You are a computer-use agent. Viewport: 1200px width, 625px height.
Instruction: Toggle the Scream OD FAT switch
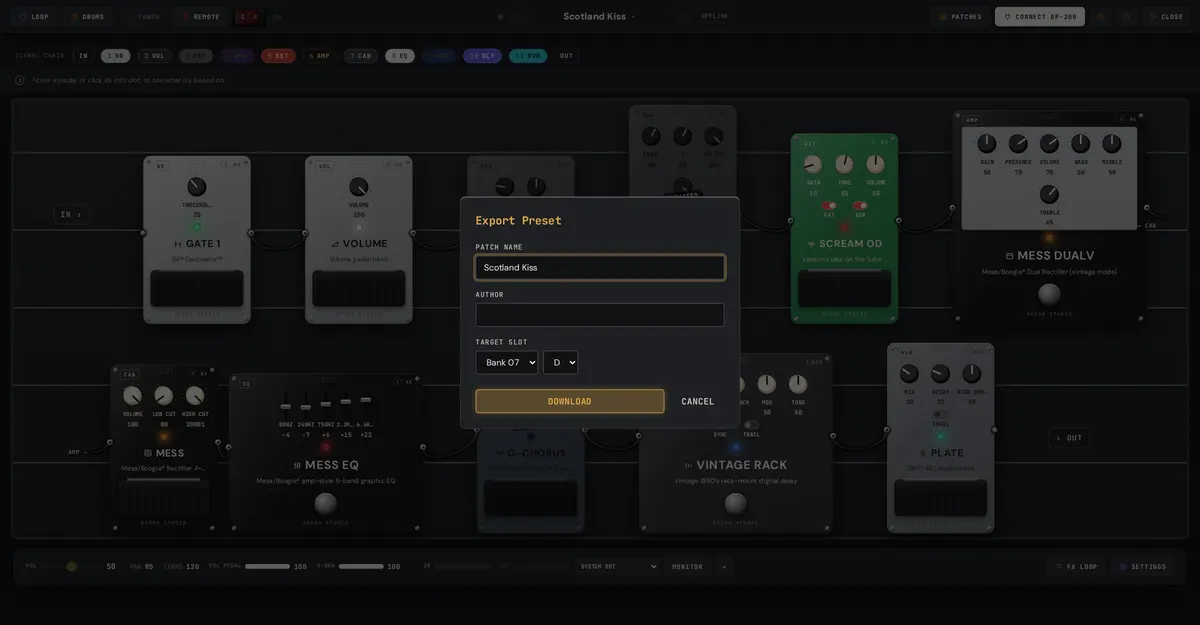tap(829, 206)
